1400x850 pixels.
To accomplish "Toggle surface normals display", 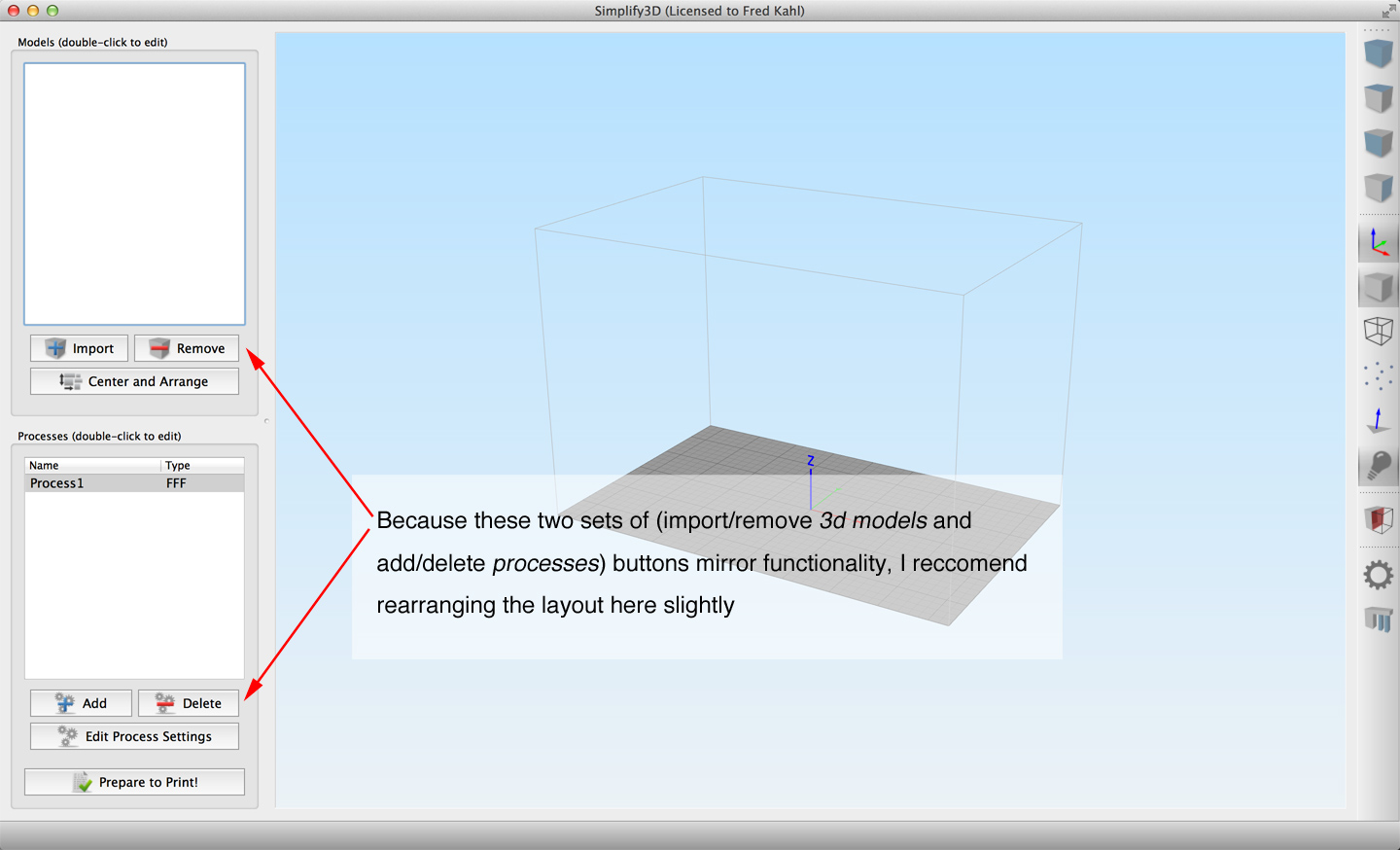I will pyautogui.click(x=1378, y=420).
